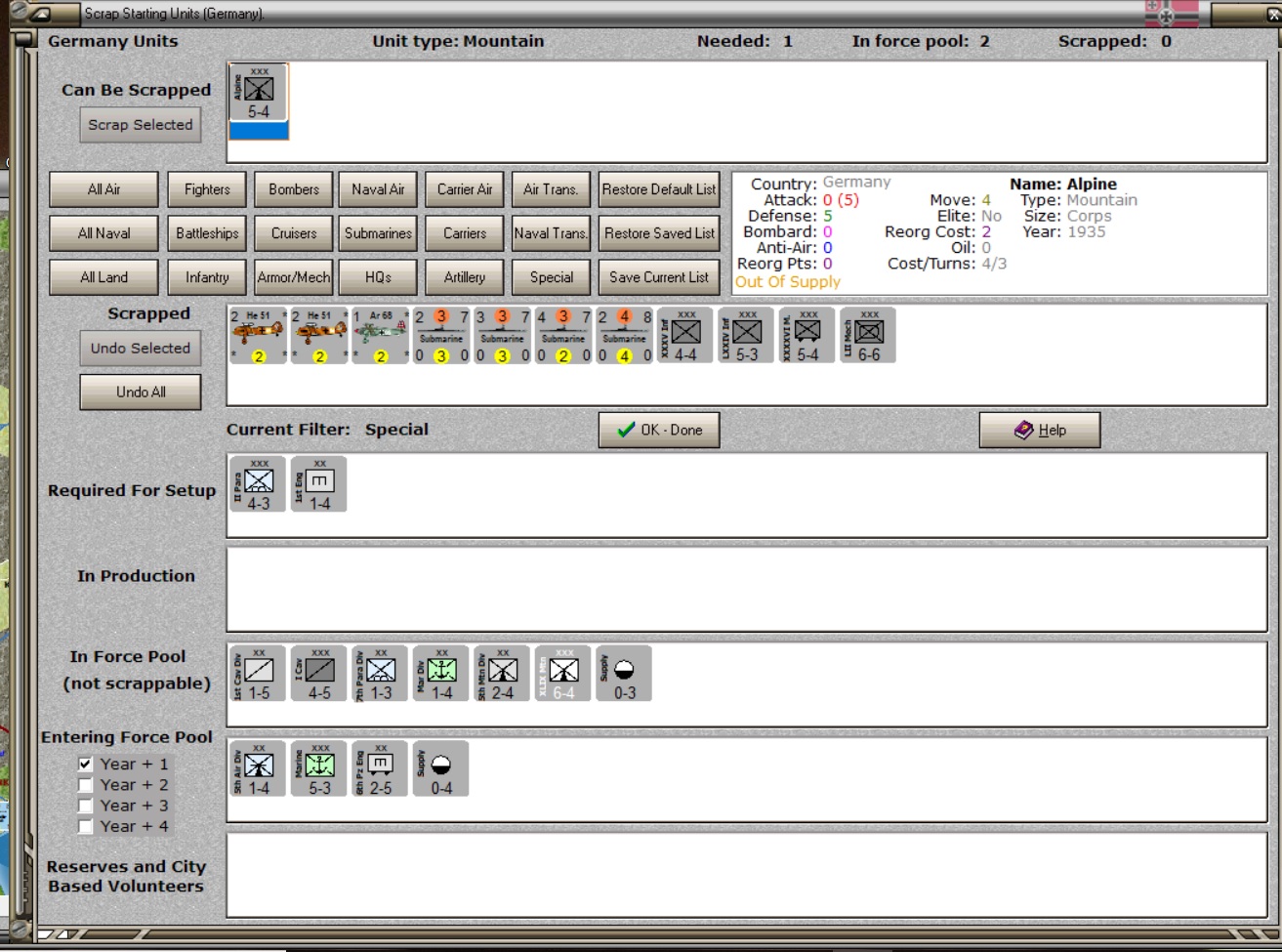Screen dimensions: 1282x952
Task: Select the 6th Pz Eng 2-5 counter
Action: [x=381, y=768]
